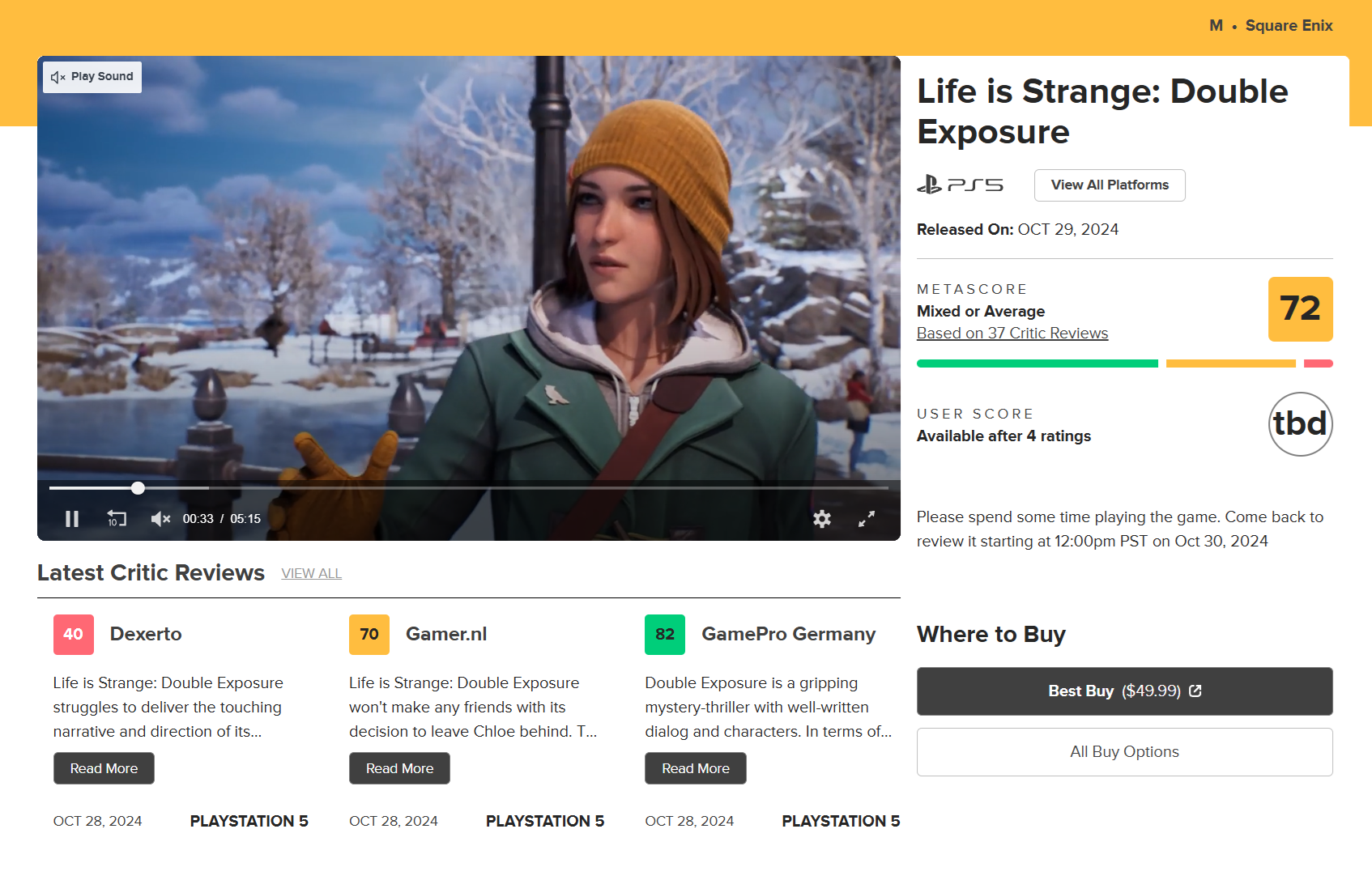This screenshot has width=1372, height=880.
Task: Click the Released On: OCT 29, 2024 text
Action: (x=1017, y=230)
